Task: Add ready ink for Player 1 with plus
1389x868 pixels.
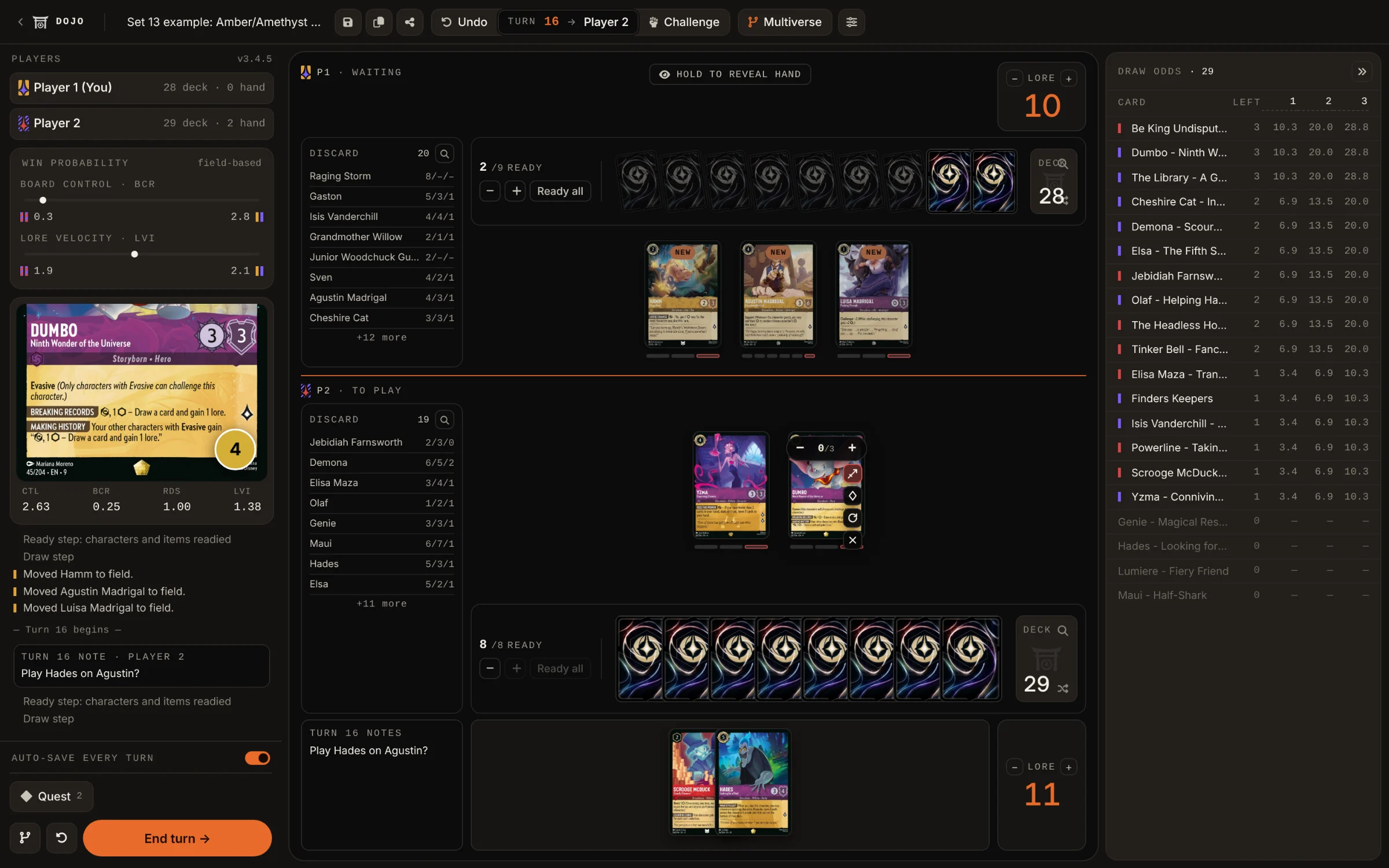Action: (x=516, y=191)
